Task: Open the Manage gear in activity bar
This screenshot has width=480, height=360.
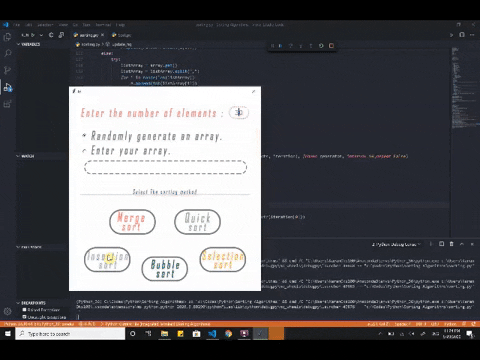Action: [7, 311]
